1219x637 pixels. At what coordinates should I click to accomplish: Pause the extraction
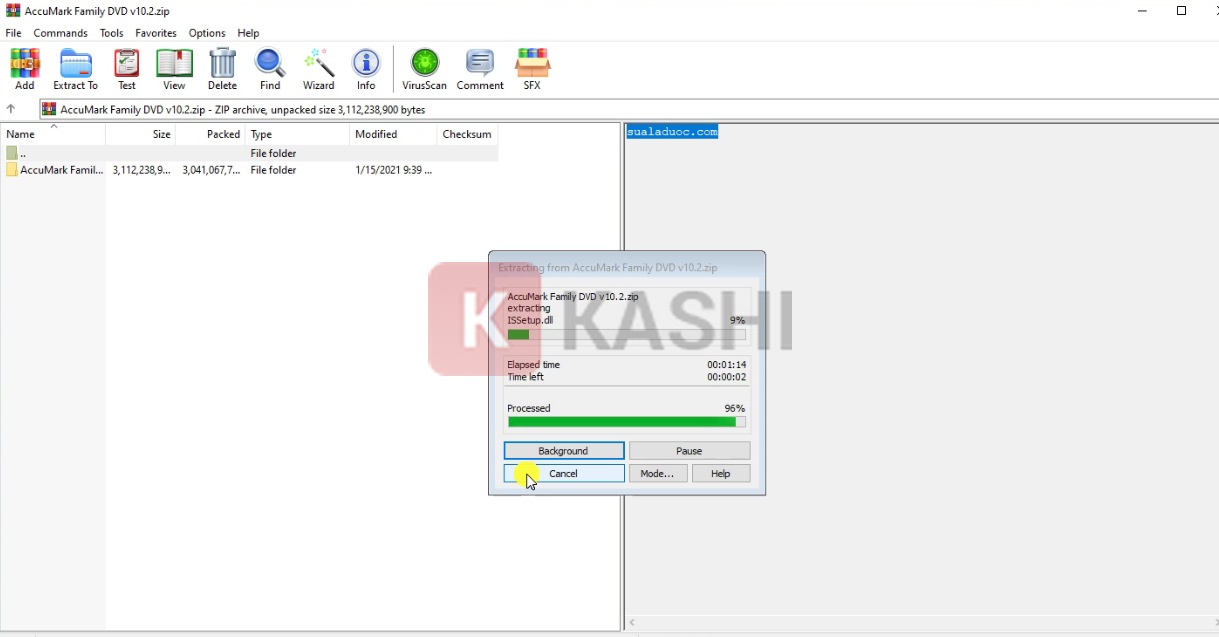click(x=689, y=451)
